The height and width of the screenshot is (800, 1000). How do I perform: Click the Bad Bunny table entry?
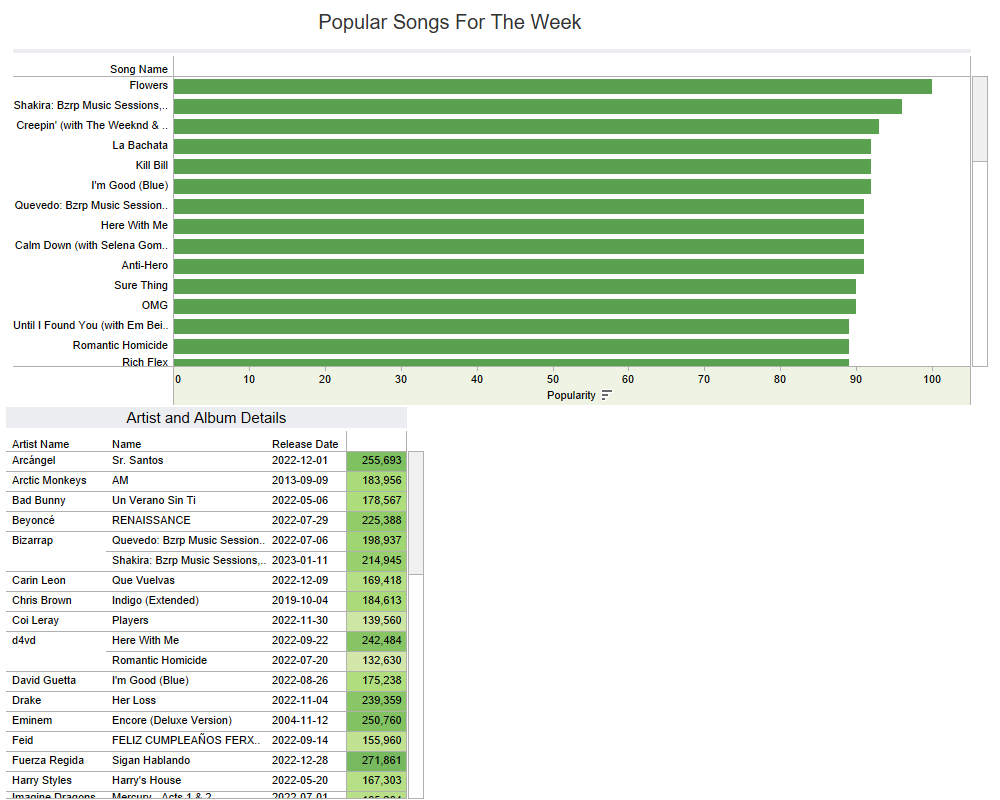coord(41,500)
